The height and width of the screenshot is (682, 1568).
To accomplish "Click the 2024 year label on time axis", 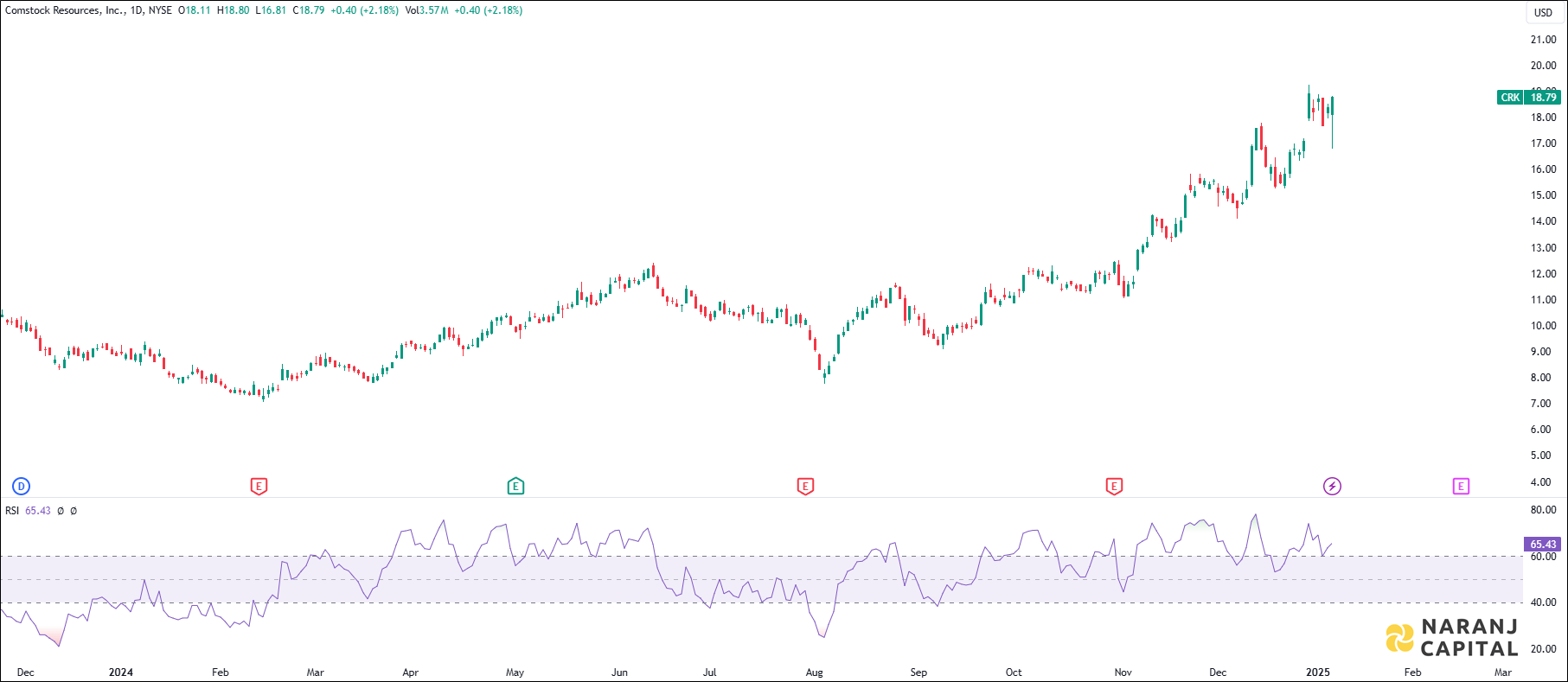I will pyautogui.click(x=121, y=672).
